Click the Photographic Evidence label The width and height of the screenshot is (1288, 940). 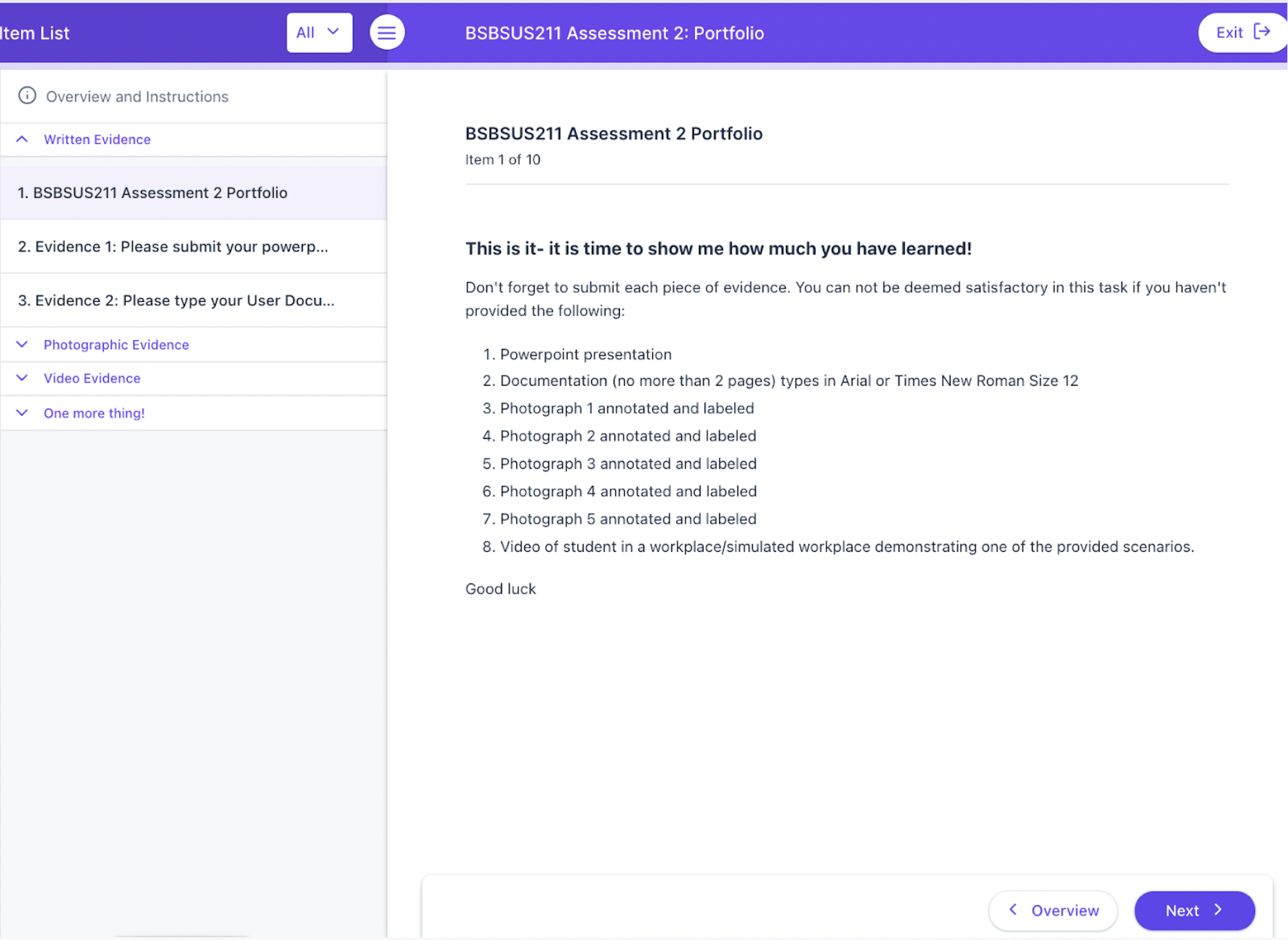click(x=116, y=345)
